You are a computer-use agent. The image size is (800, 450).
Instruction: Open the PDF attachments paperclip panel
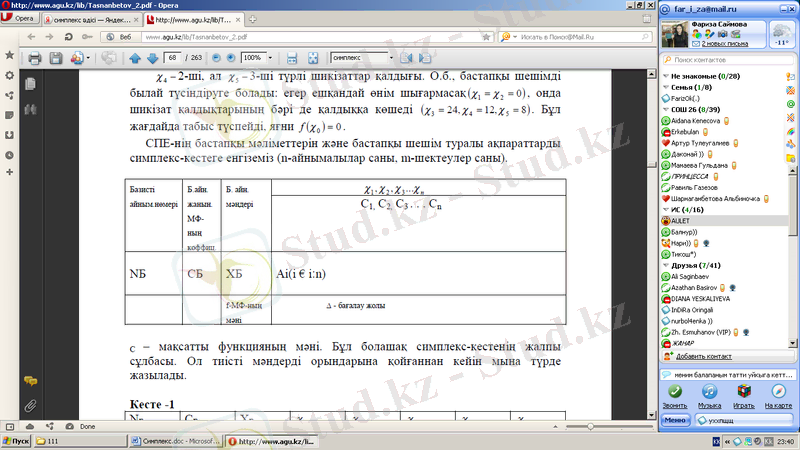[x=30, y=406]
